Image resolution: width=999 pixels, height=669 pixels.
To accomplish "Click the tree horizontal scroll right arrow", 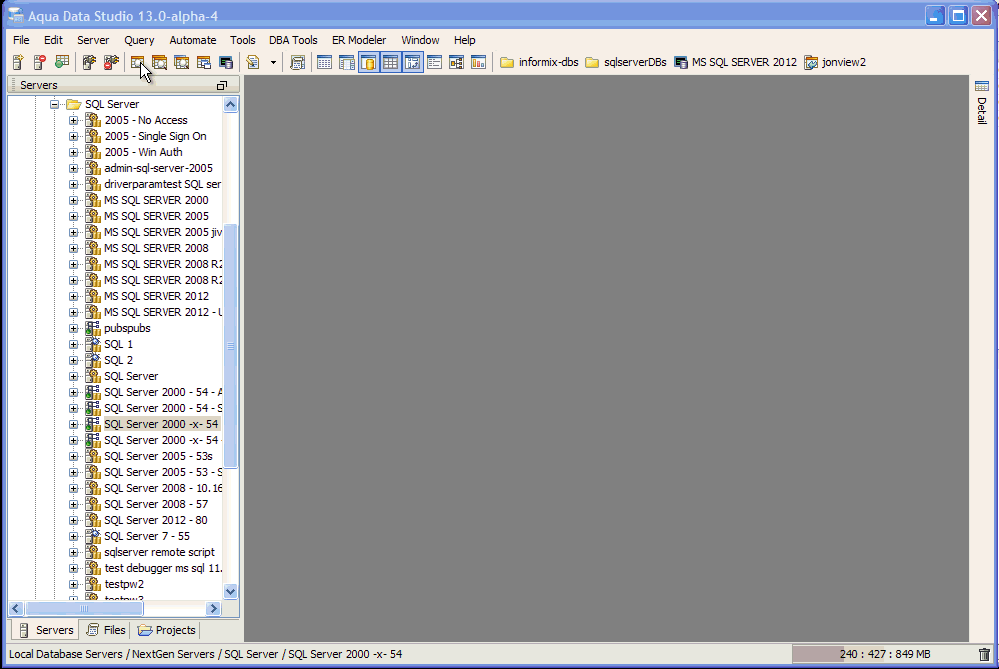I will tap(214, 608).
